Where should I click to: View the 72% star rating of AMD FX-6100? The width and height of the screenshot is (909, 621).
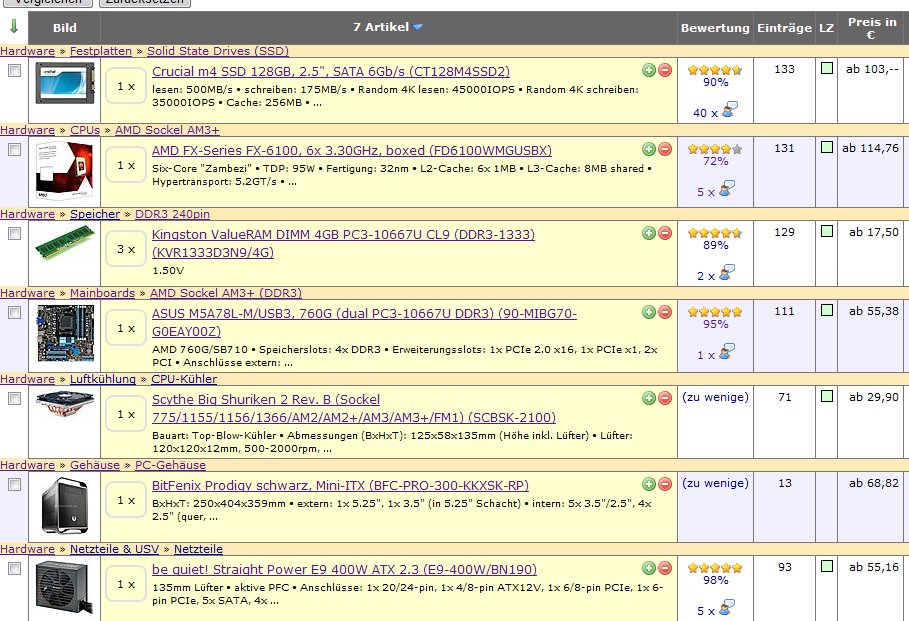point(715,149)
